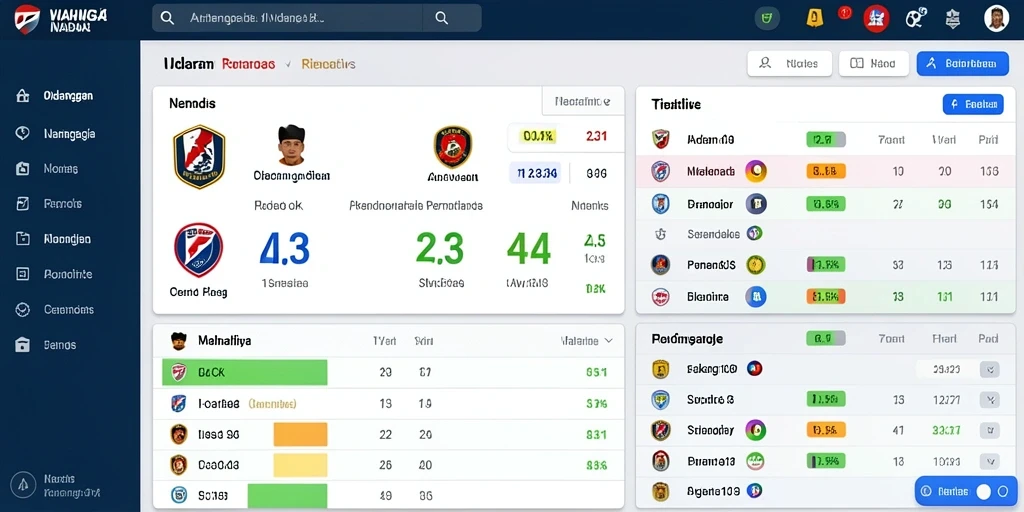Open Oldanggan in the sidebar
The width and height of the screenshot is (1024, 512).
[68, 96]
